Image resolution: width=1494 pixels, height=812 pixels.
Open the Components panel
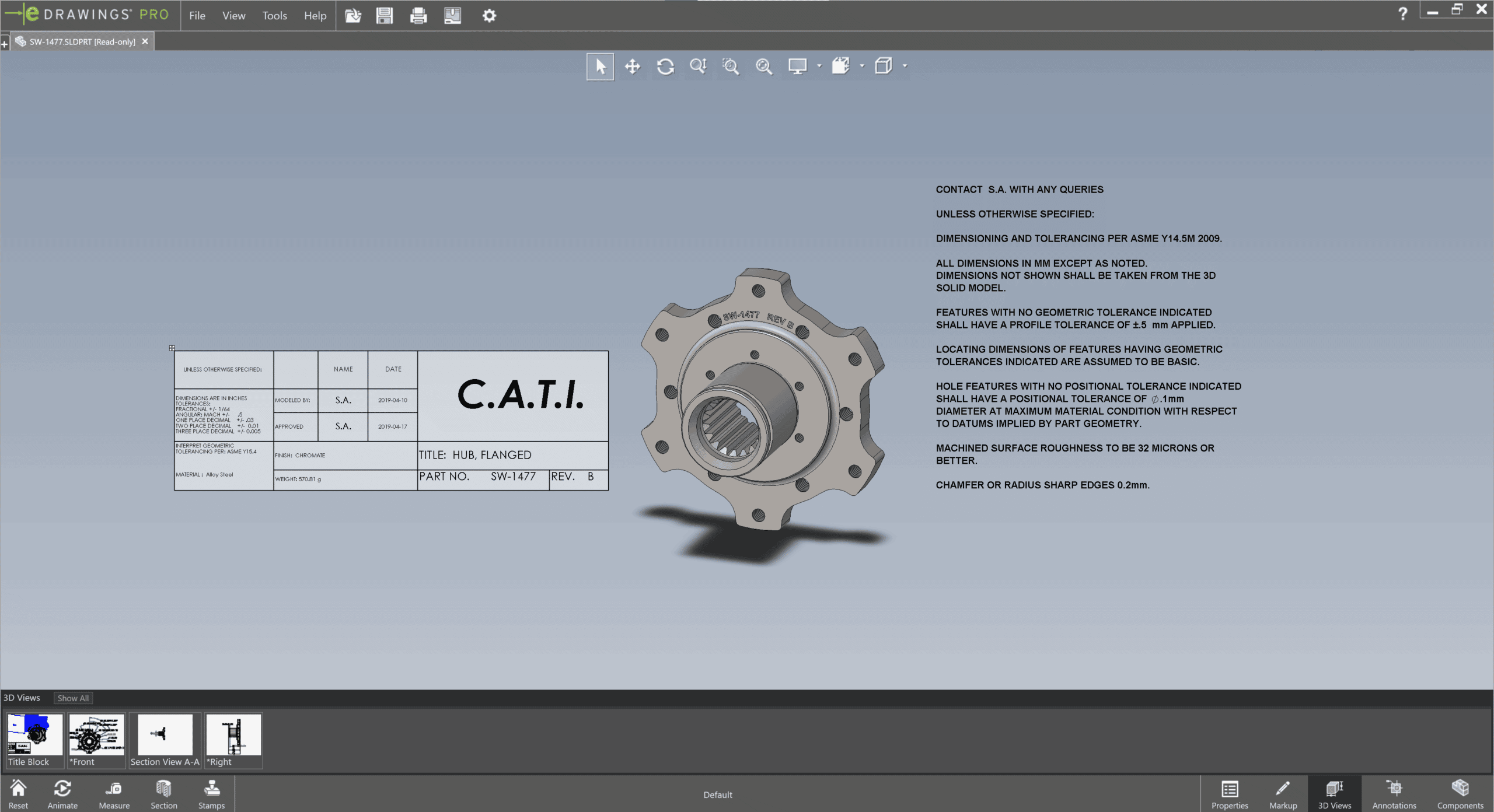click(1460, 794)
